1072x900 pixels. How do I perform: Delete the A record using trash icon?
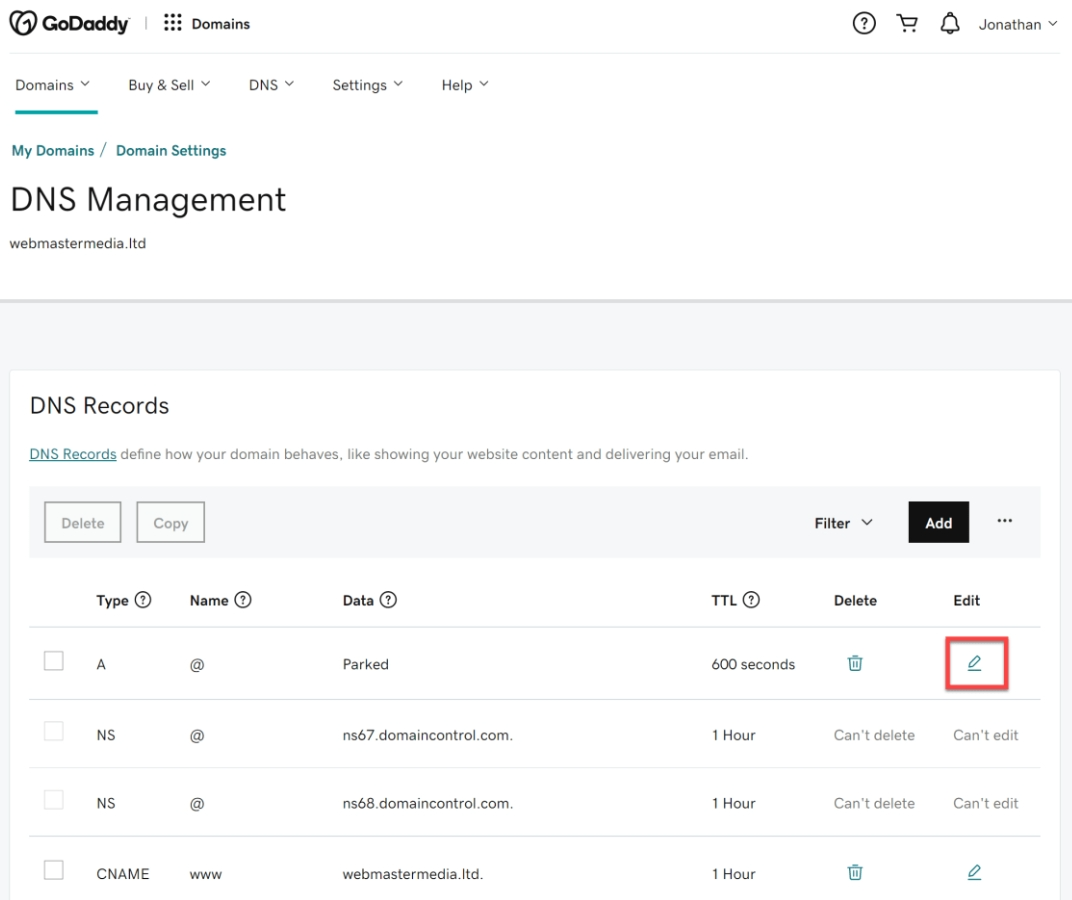point(855,663)
